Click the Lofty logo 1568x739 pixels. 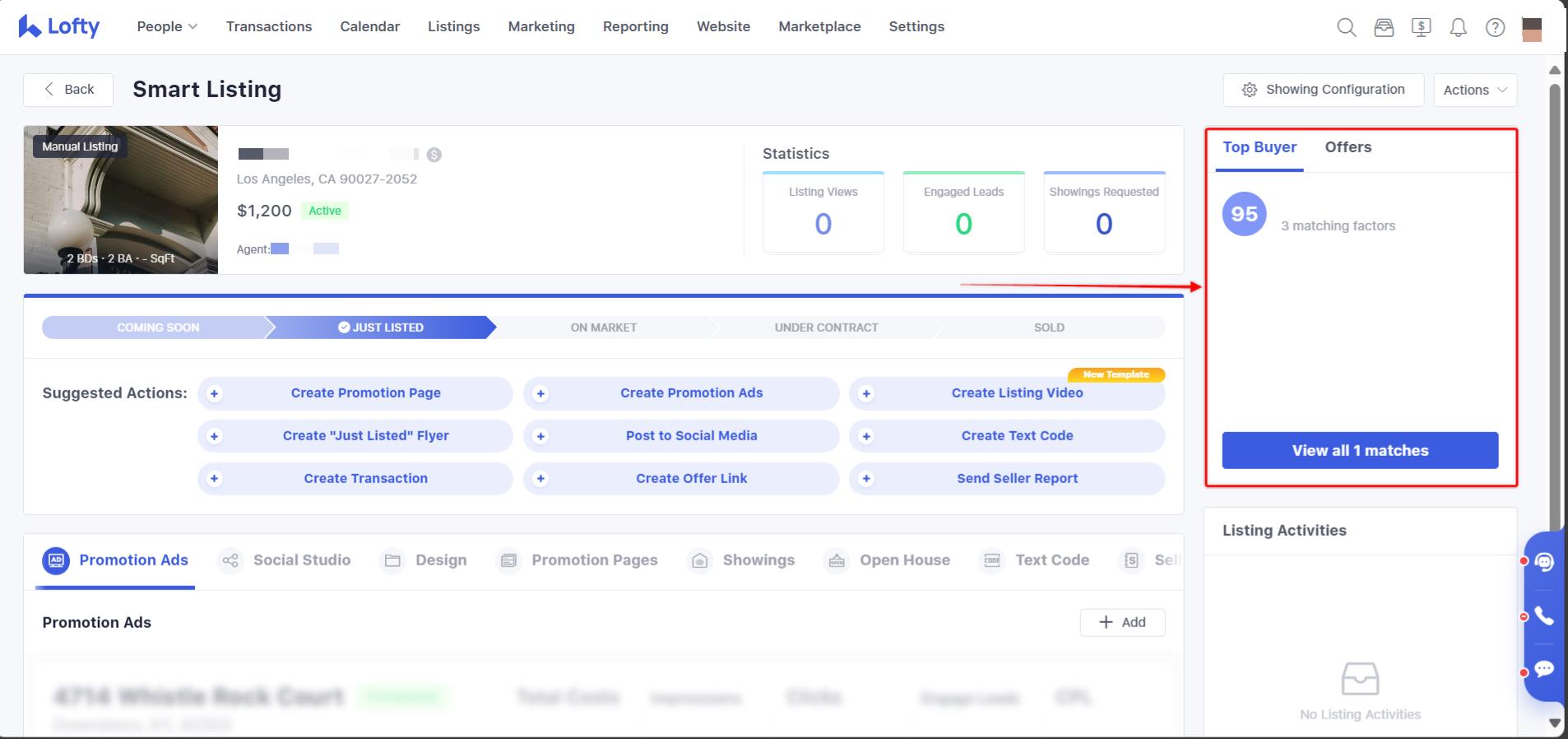pos(59,26)
